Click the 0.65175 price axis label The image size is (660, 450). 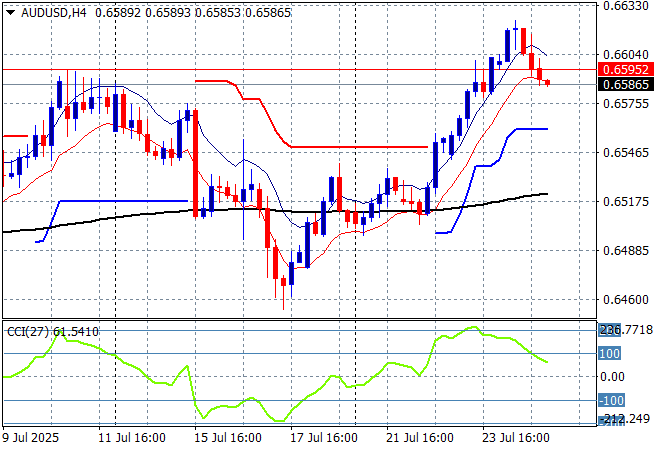(626, 202)
